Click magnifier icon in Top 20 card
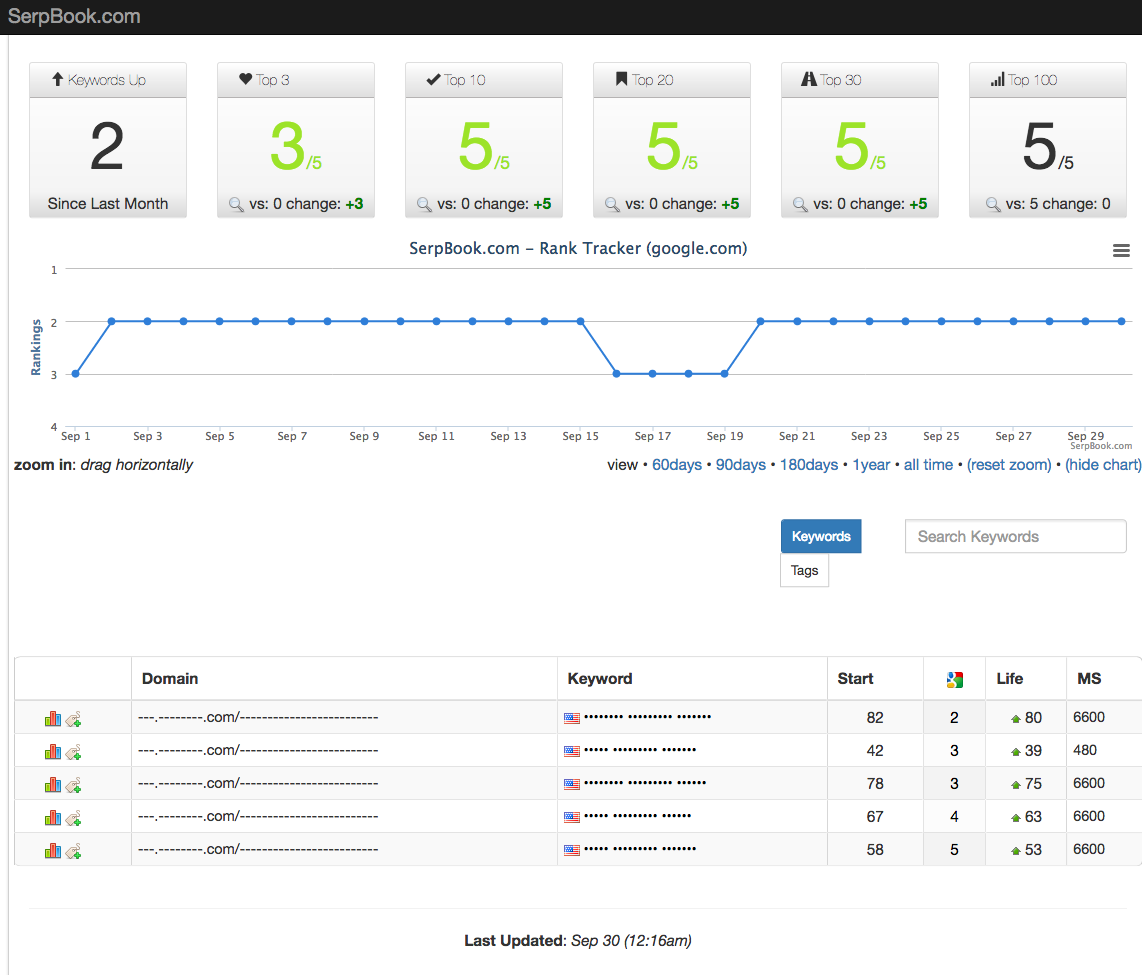1142x975 pixels. [x=612, y=205]
